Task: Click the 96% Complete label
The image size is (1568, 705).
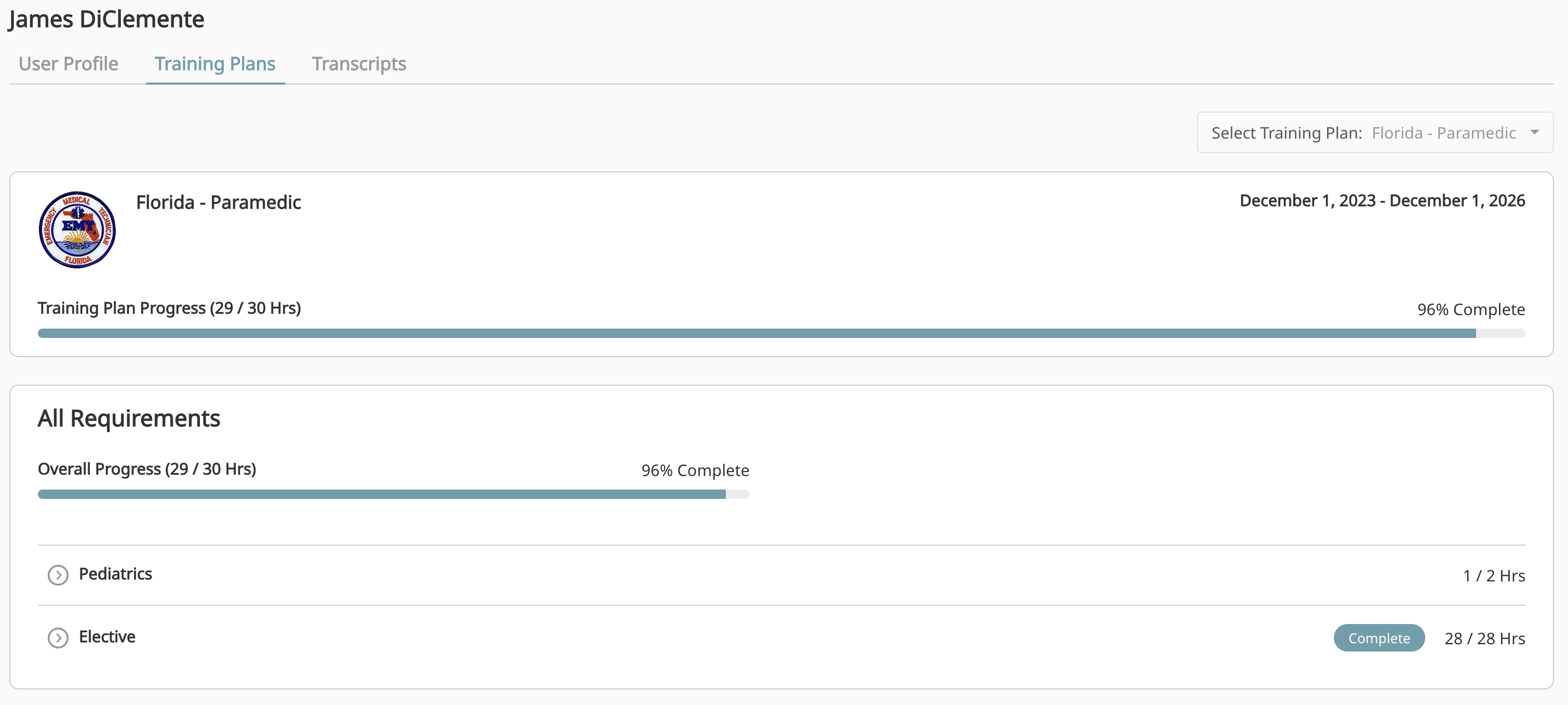Action: pyautogui.click(x=1471, y=309)
